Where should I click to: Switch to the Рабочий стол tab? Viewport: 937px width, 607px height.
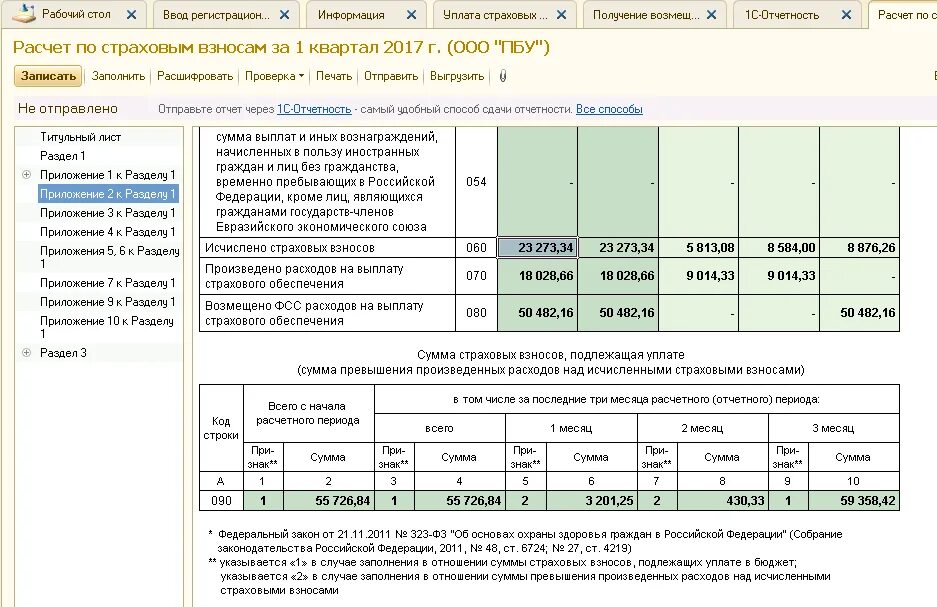76,14
